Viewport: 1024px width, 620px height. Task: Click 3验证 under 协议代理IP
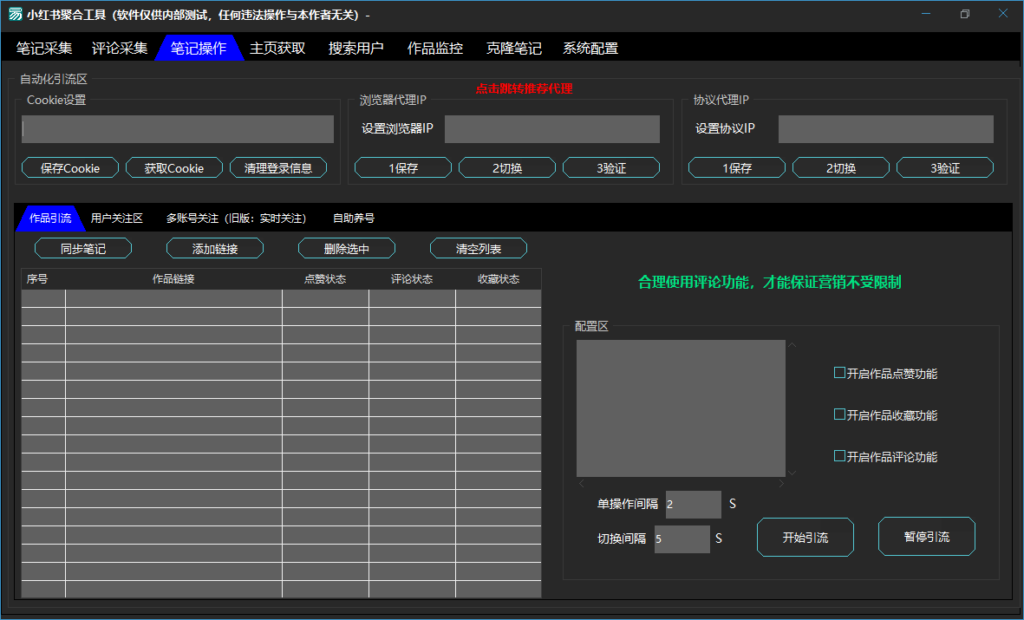click(x=945, y=168)
